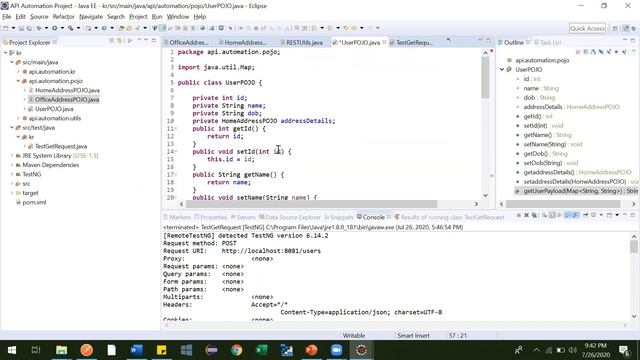The image size is (640, 360).
Task: Open the Outline view menu
Action: coord(634,51)
